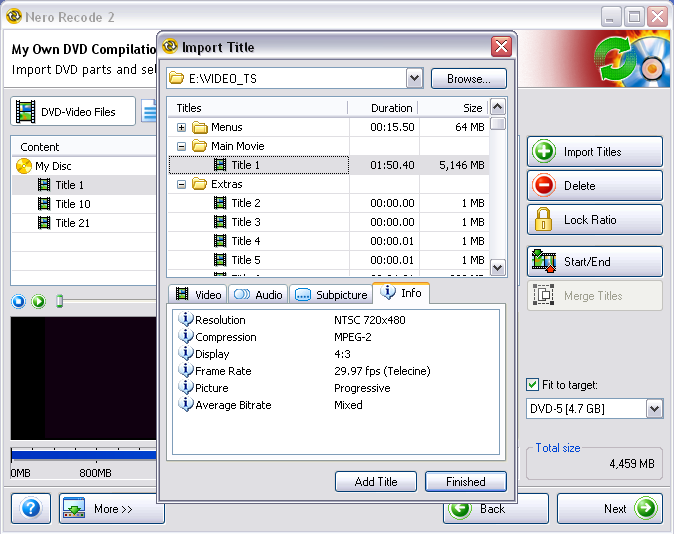Viewport: 674px width, 534px height.
Task: Click the Add Title button
Action: point(376,482)
